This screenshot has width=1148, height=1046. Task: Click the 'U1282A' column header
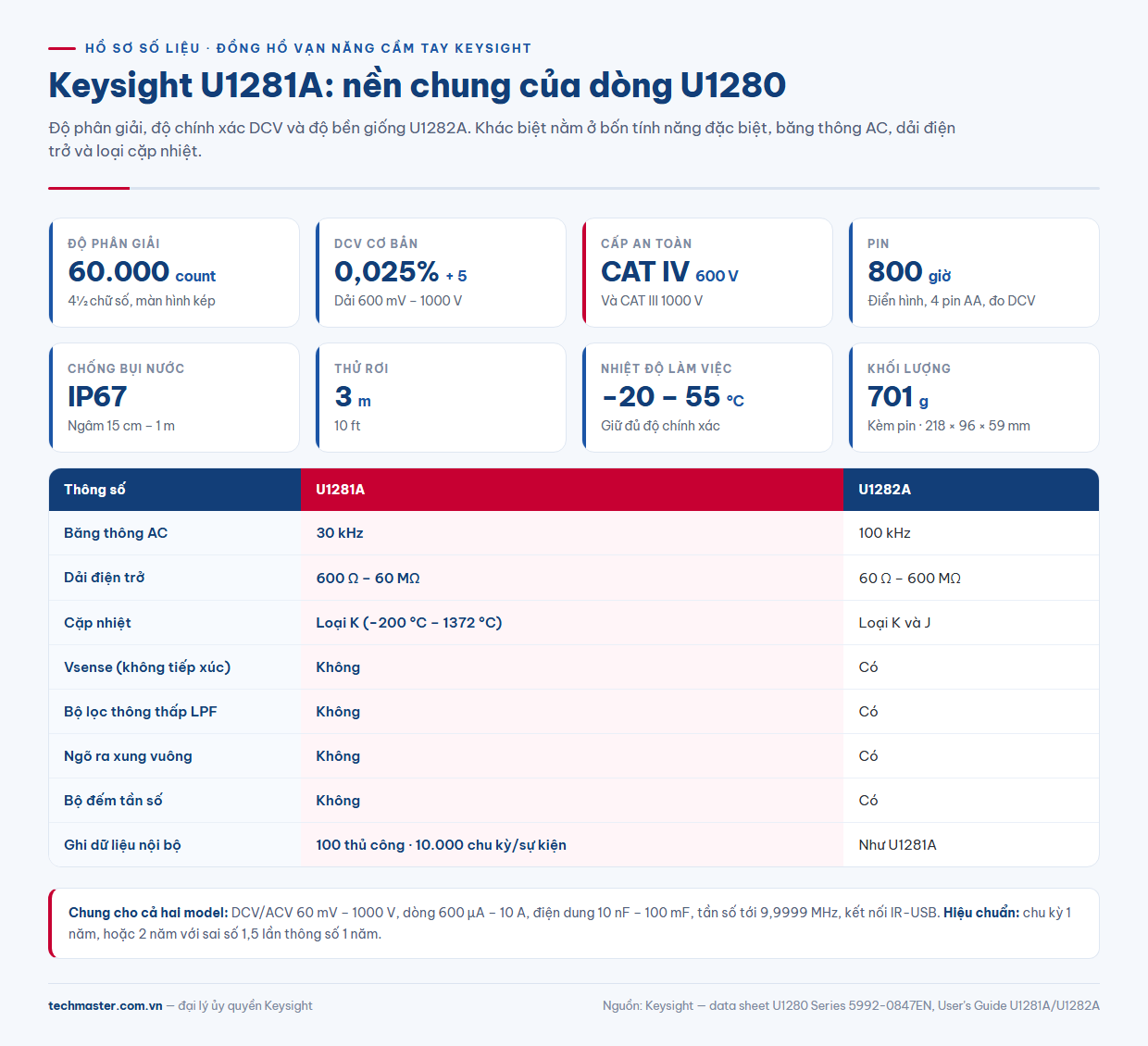971,490
